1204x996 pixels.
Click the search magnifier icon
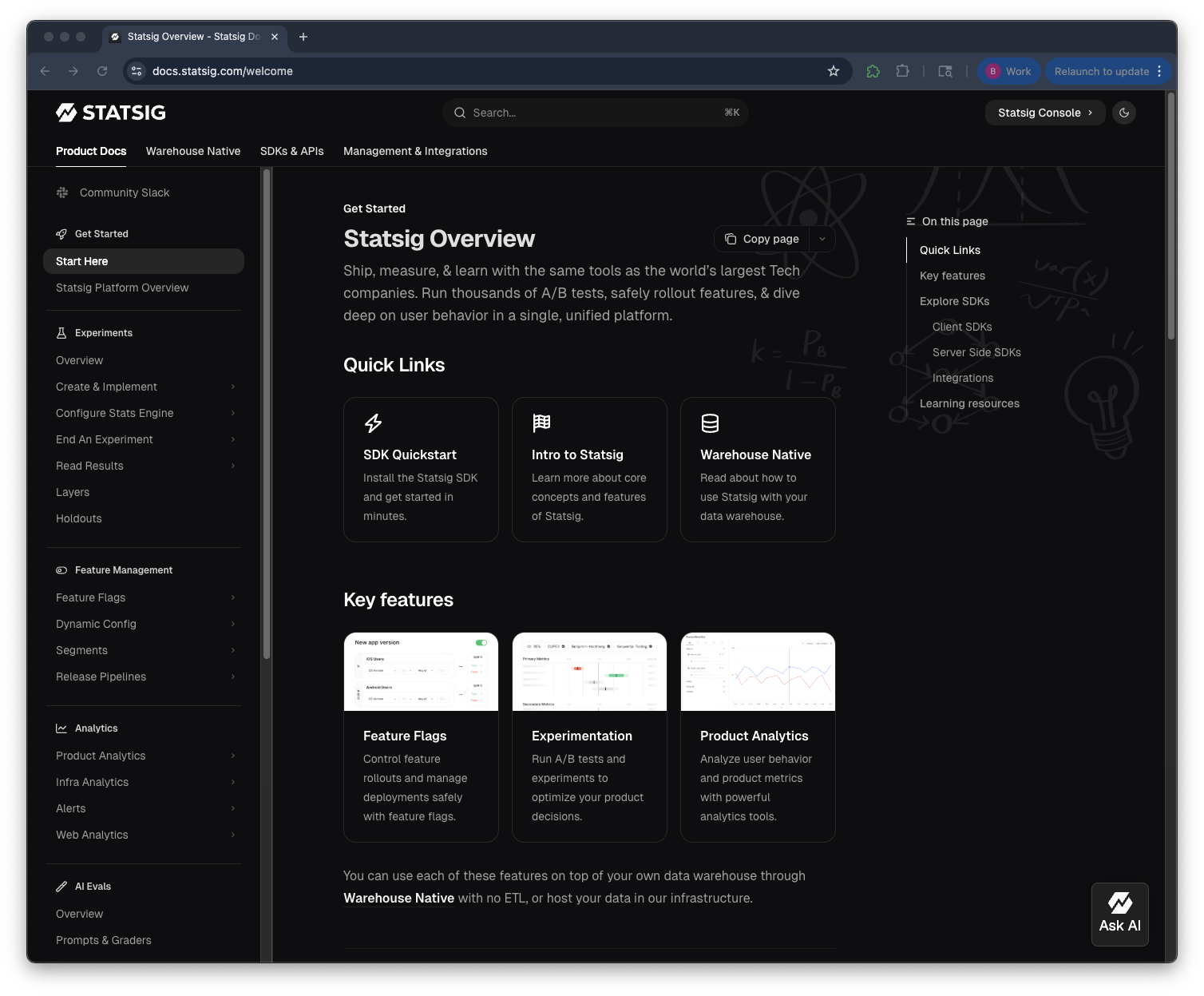coord(460,113)
